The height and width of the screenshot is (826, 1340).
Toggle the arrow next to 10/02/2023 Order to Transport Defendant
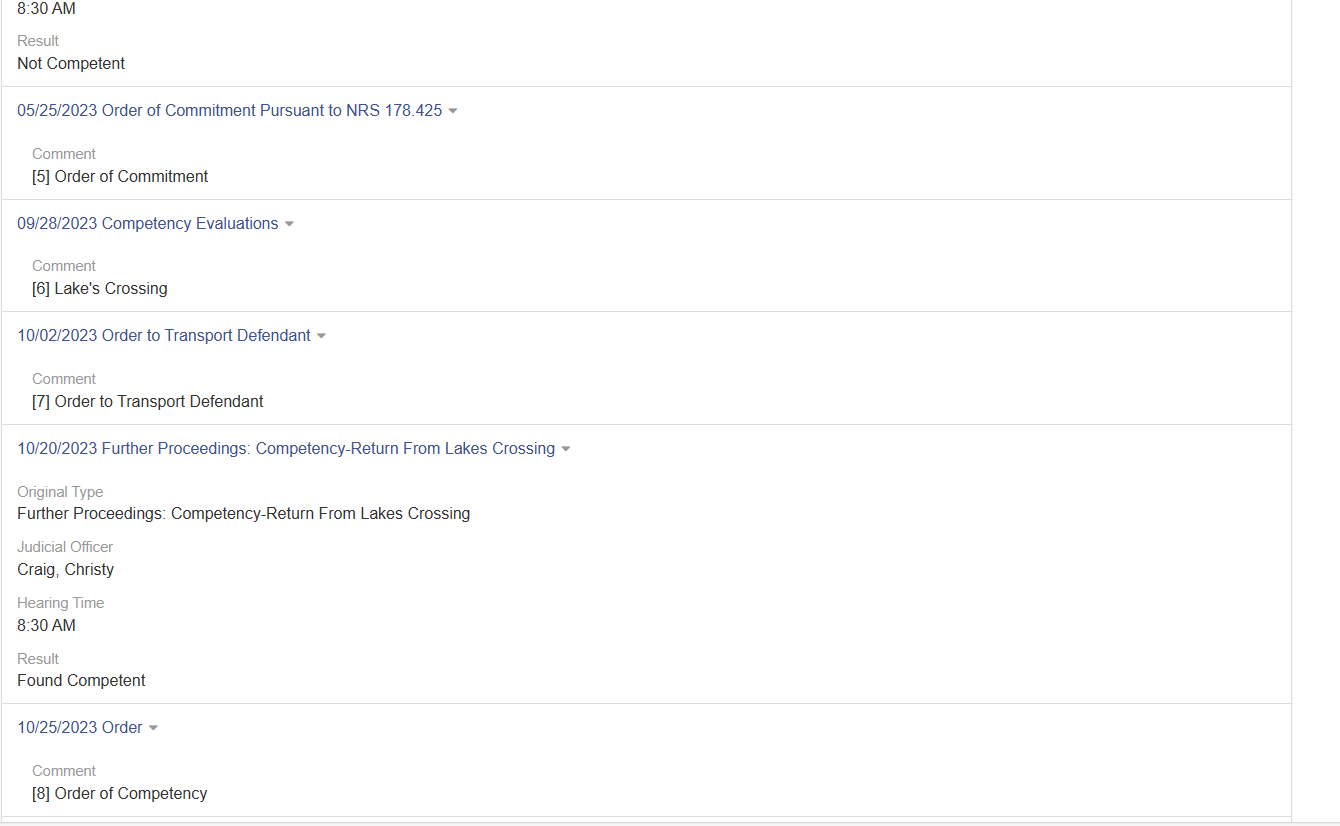pos(321,336)
